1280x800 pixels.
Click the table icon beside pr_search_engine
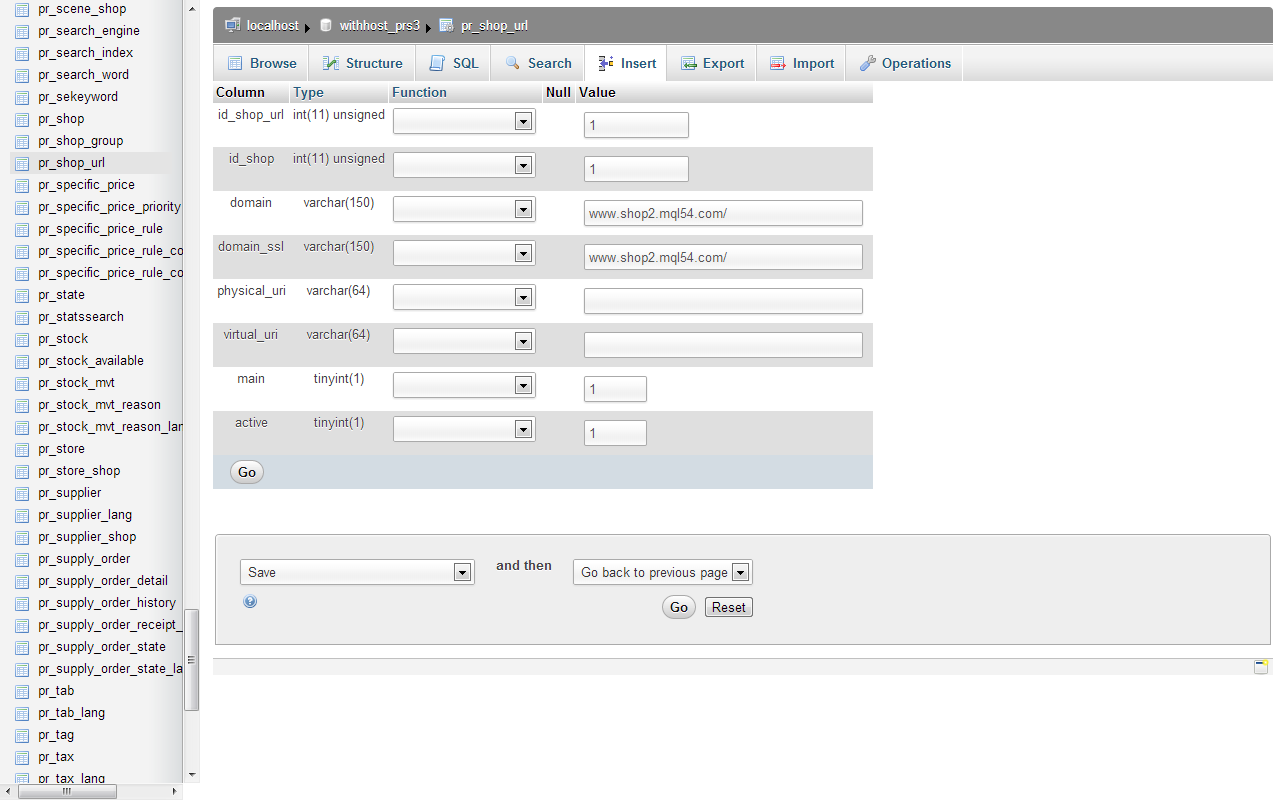click(22, 31)
